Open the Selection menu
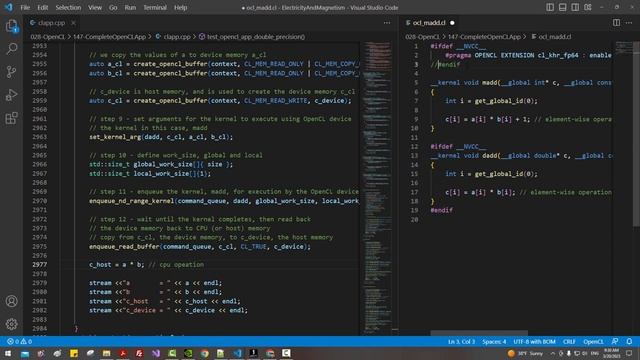Viewport: 640px width, 360px height. (x=68, y=7)
